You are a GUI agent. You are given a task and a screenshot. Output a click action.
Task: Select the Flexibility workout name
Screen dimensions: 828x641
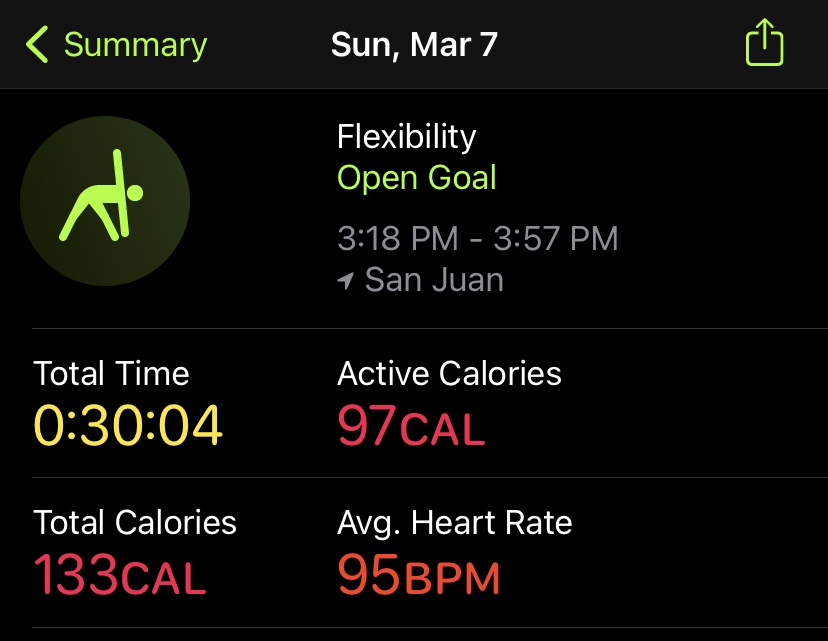pos(406,137)
